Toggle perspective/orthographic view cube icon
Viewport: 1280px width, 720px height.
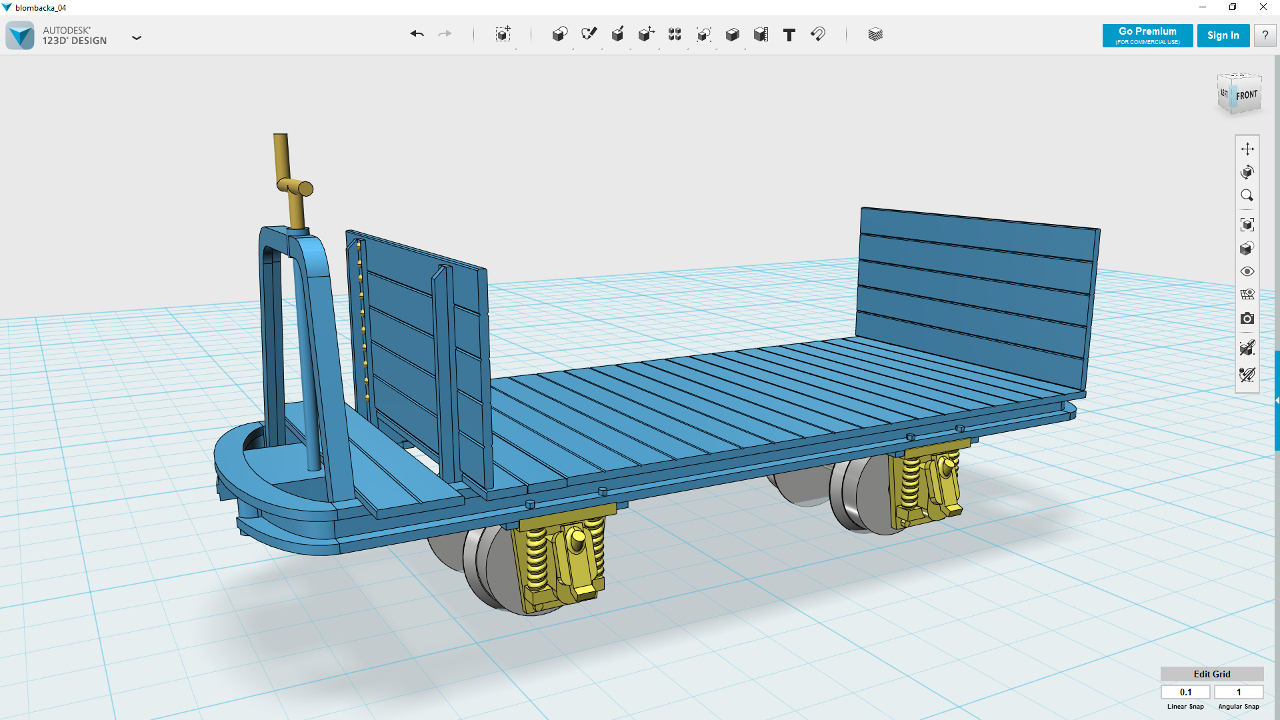tap(1247, 249)
